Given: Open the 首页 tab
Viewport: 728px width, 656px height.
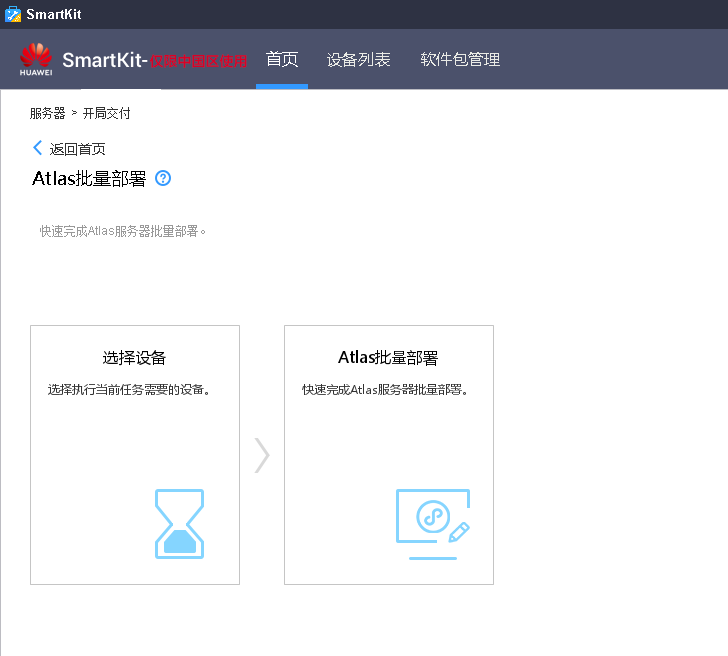Looking at the screenshot, I should tap(282, 59).
